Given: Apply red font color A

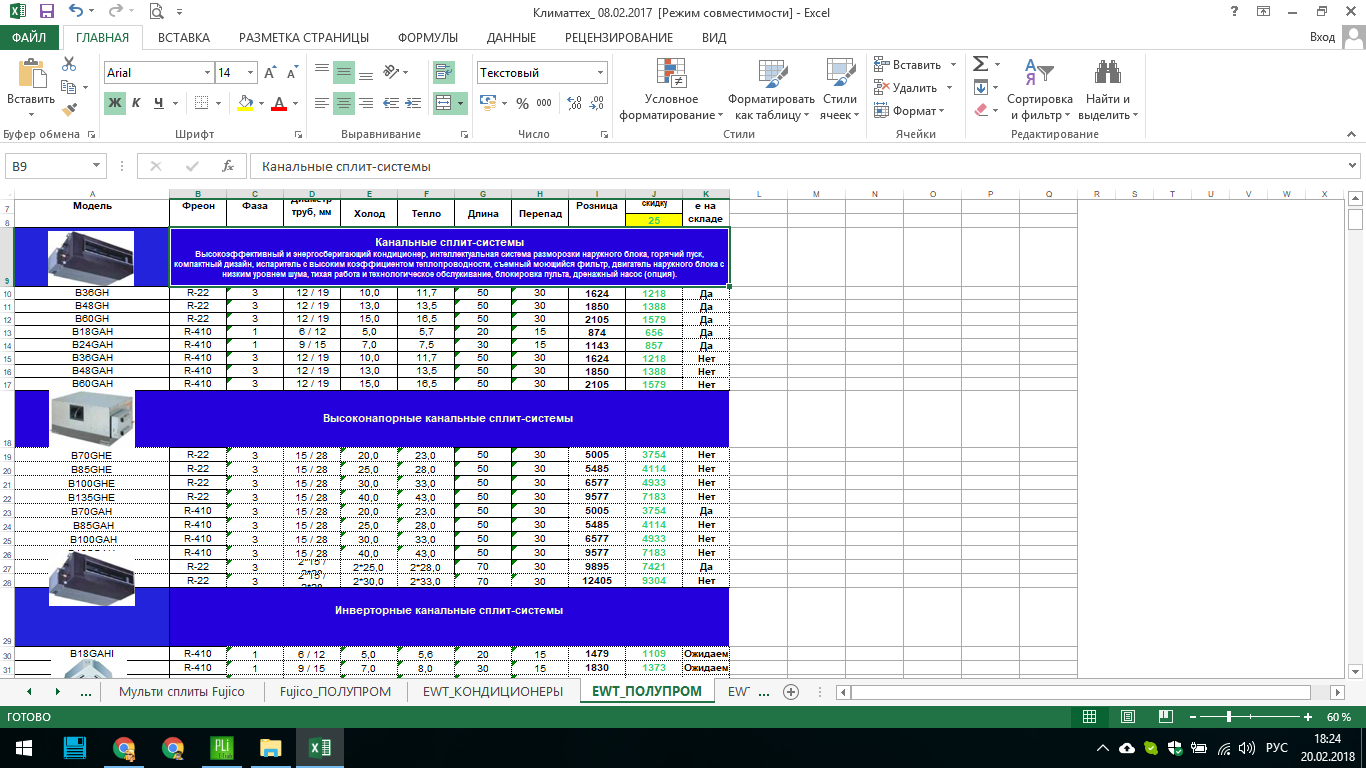Looking at the screenshot, I should [279, 103].
